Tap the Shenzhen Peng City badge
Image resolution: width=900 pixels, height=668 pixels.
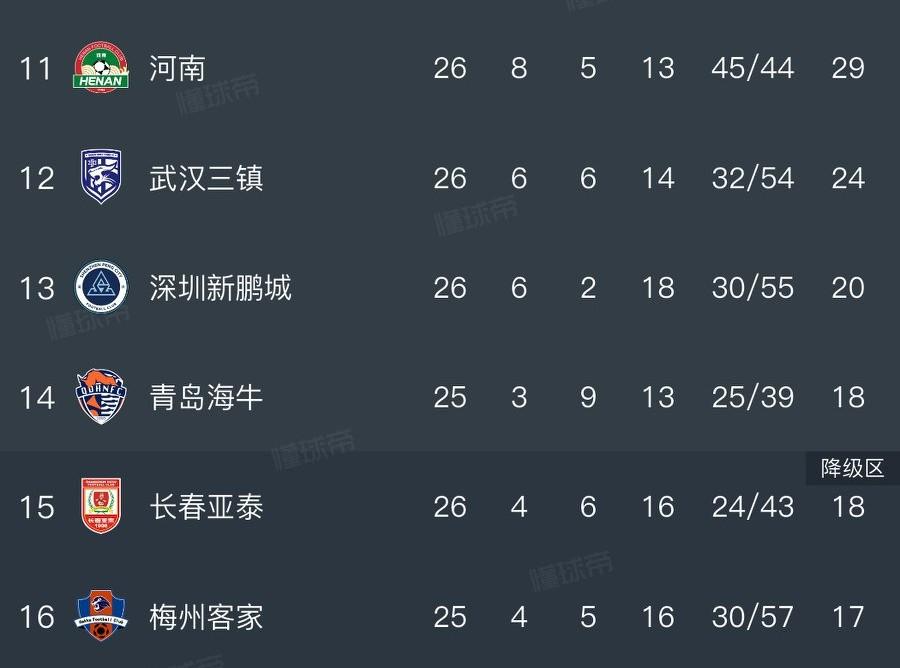coord(101,286)
